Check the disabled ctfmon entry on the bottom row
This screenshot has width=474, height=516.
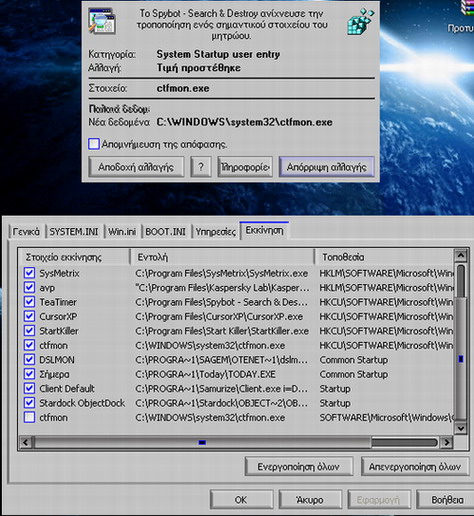tap(29, 417)
